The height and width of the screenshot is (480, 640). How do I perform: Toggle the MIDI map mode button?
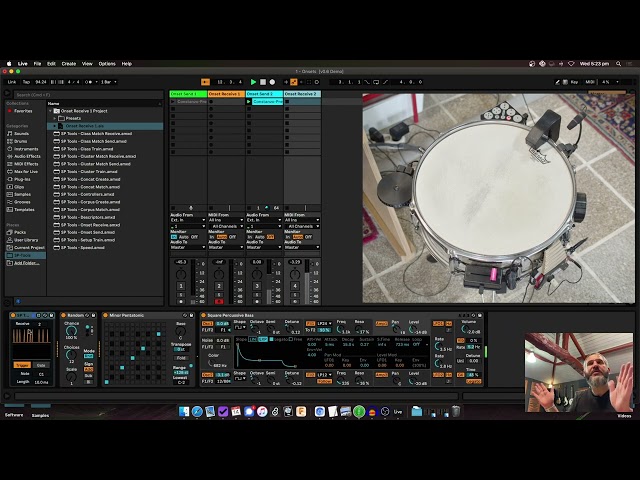click(590, 82)
